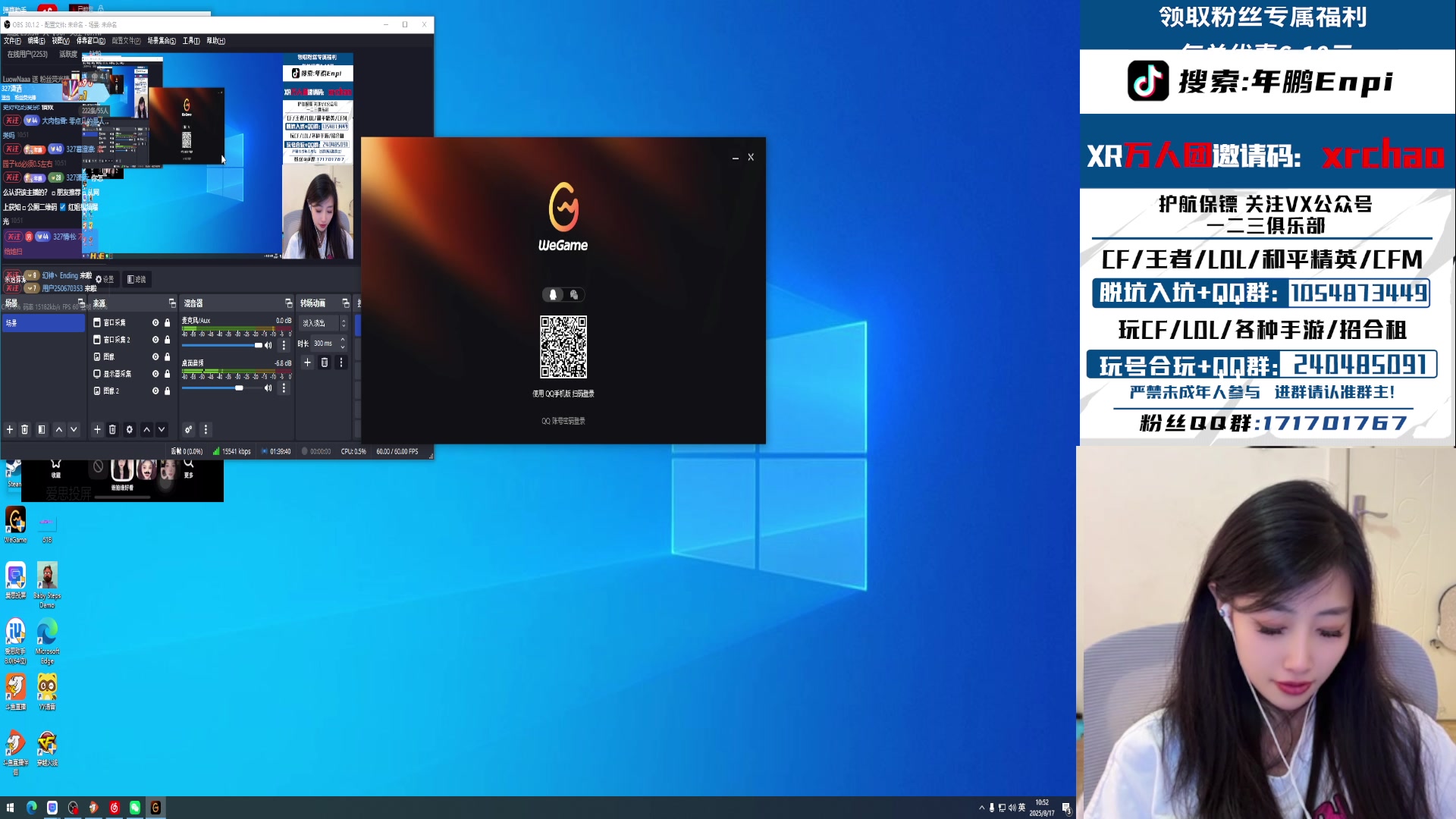Show hidden system tray icons chevron

pyautogui.click(x=982, y=808)
